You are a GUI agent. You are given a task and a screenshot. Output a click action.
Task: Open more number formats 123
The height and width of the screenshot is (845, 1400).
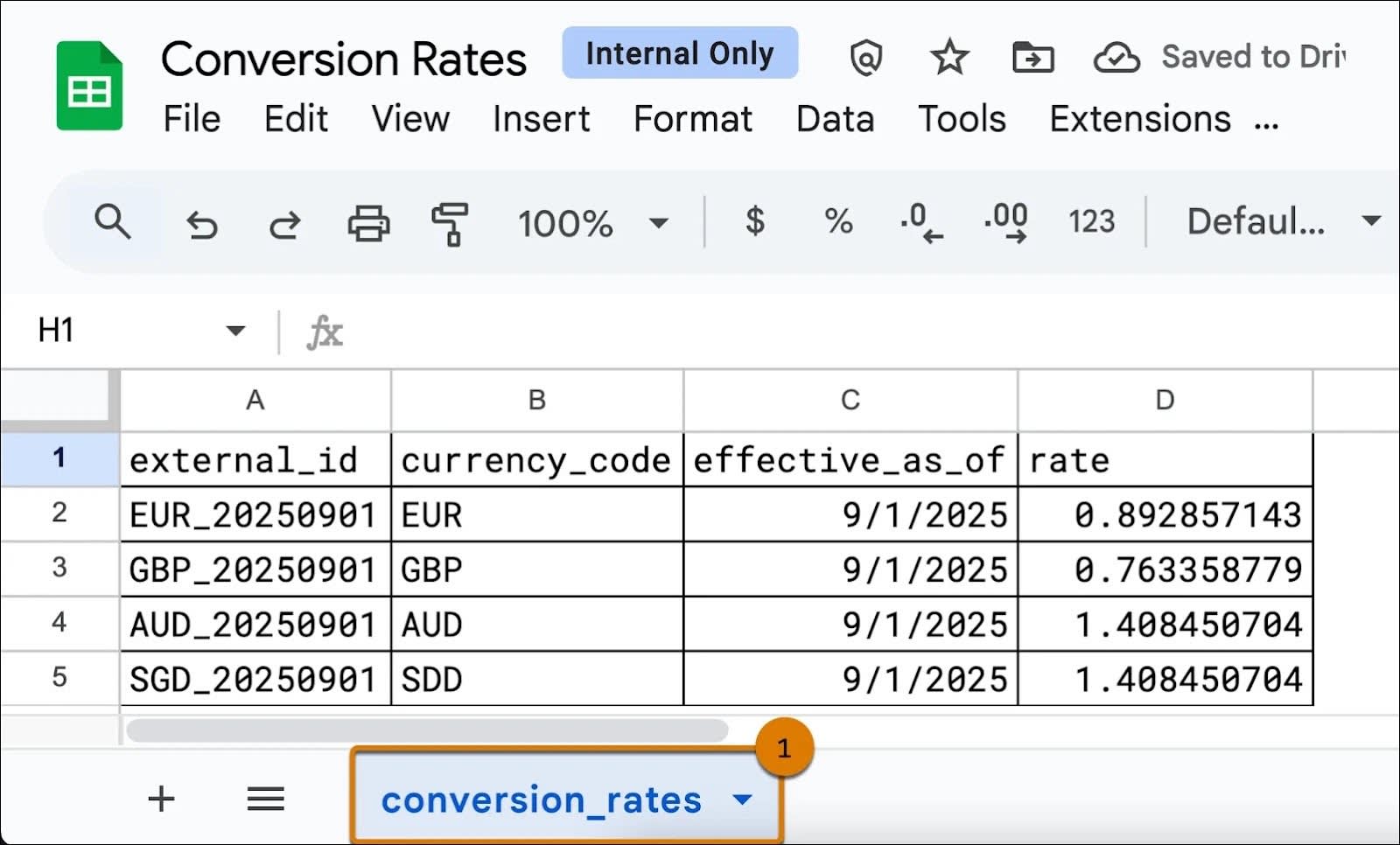(1091, 221)
